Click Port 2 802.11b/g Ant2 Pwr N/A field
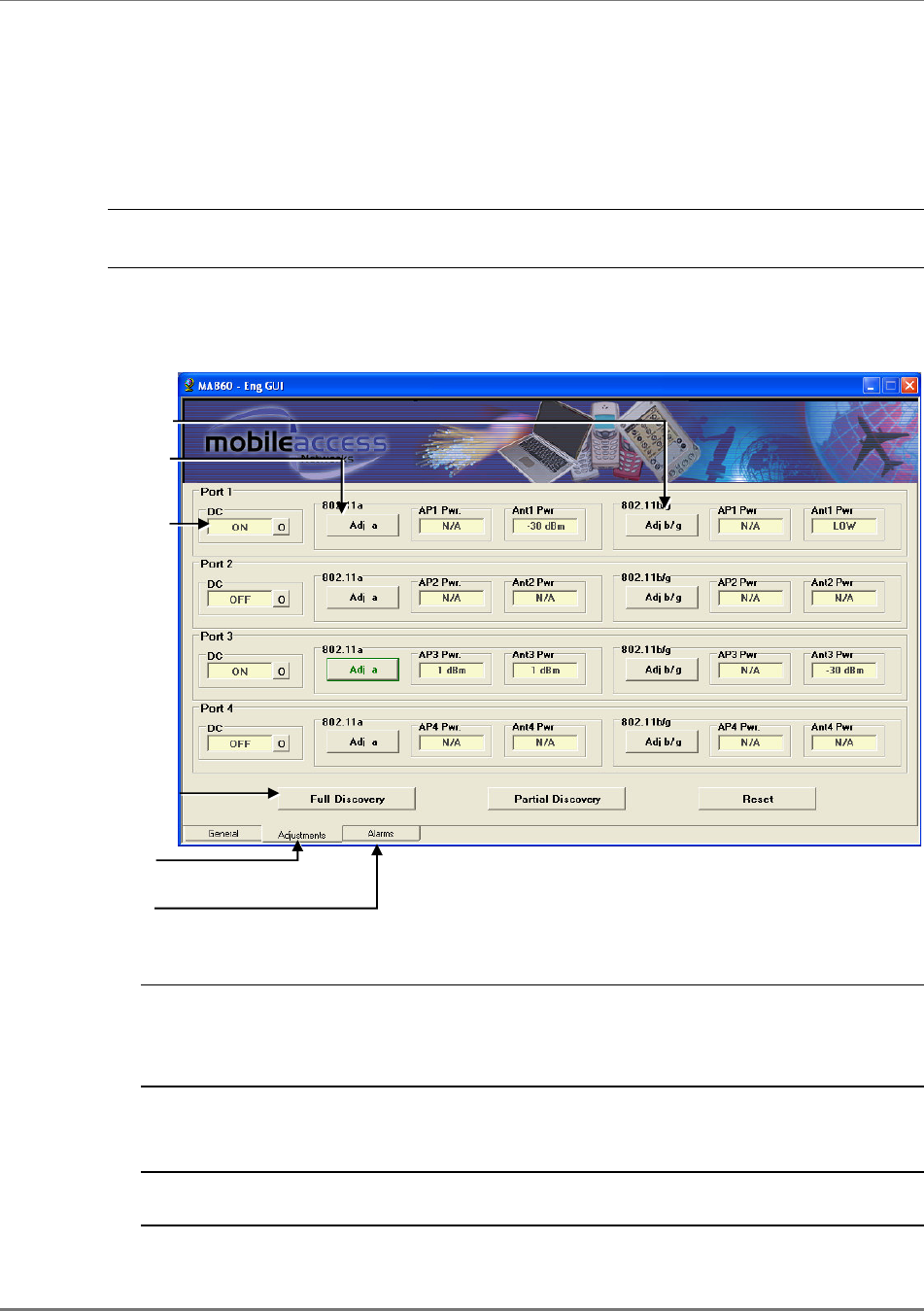Screen dimensions: 924x1311 tap(844, 599)
